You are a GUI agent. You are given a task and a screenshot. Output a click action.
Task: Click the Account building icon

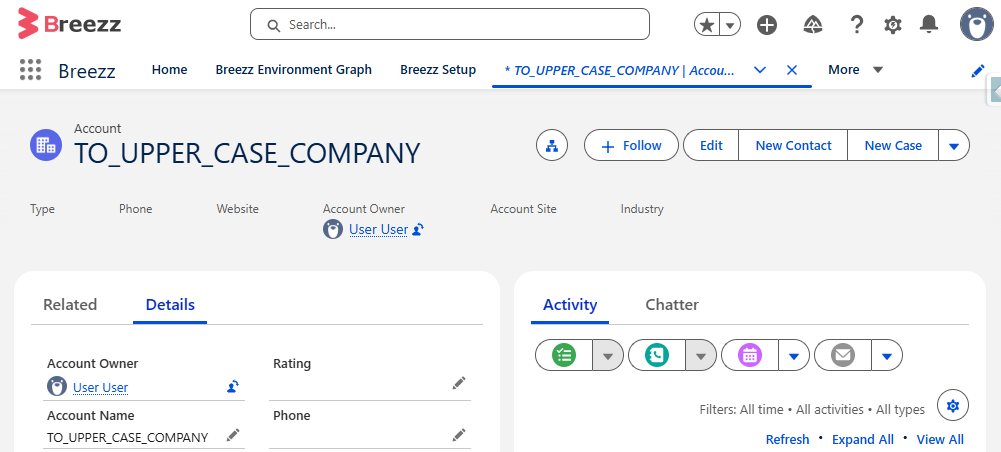click(x=46, y=144)
